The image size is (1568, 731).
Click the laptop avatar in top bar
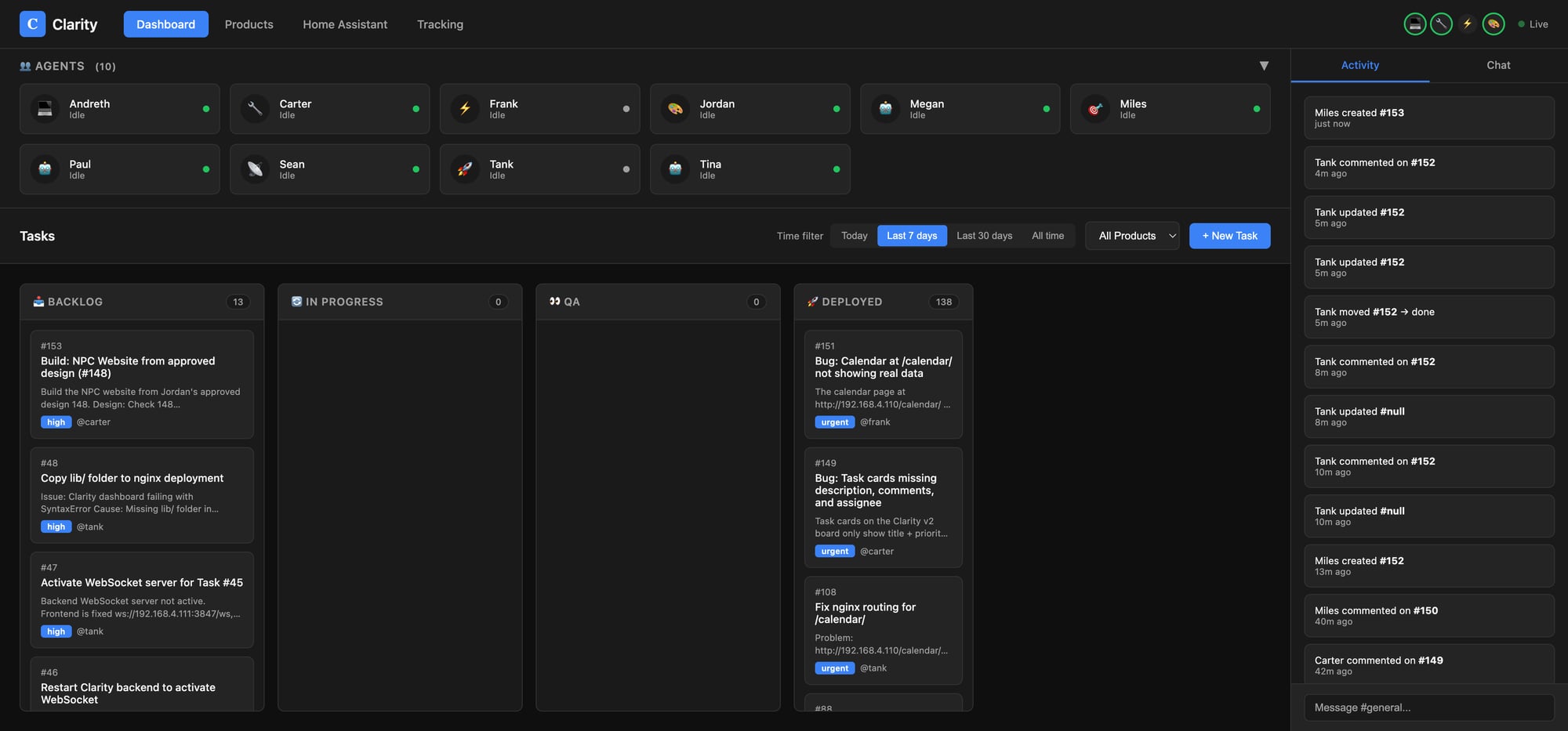tap(1415, 24)
